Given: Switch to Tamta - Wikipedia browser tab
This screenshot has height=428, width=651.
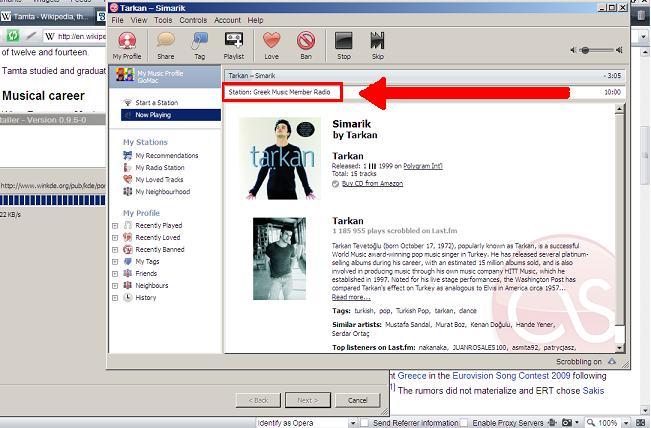Looking at the screenshot, I should pos(45,17).
